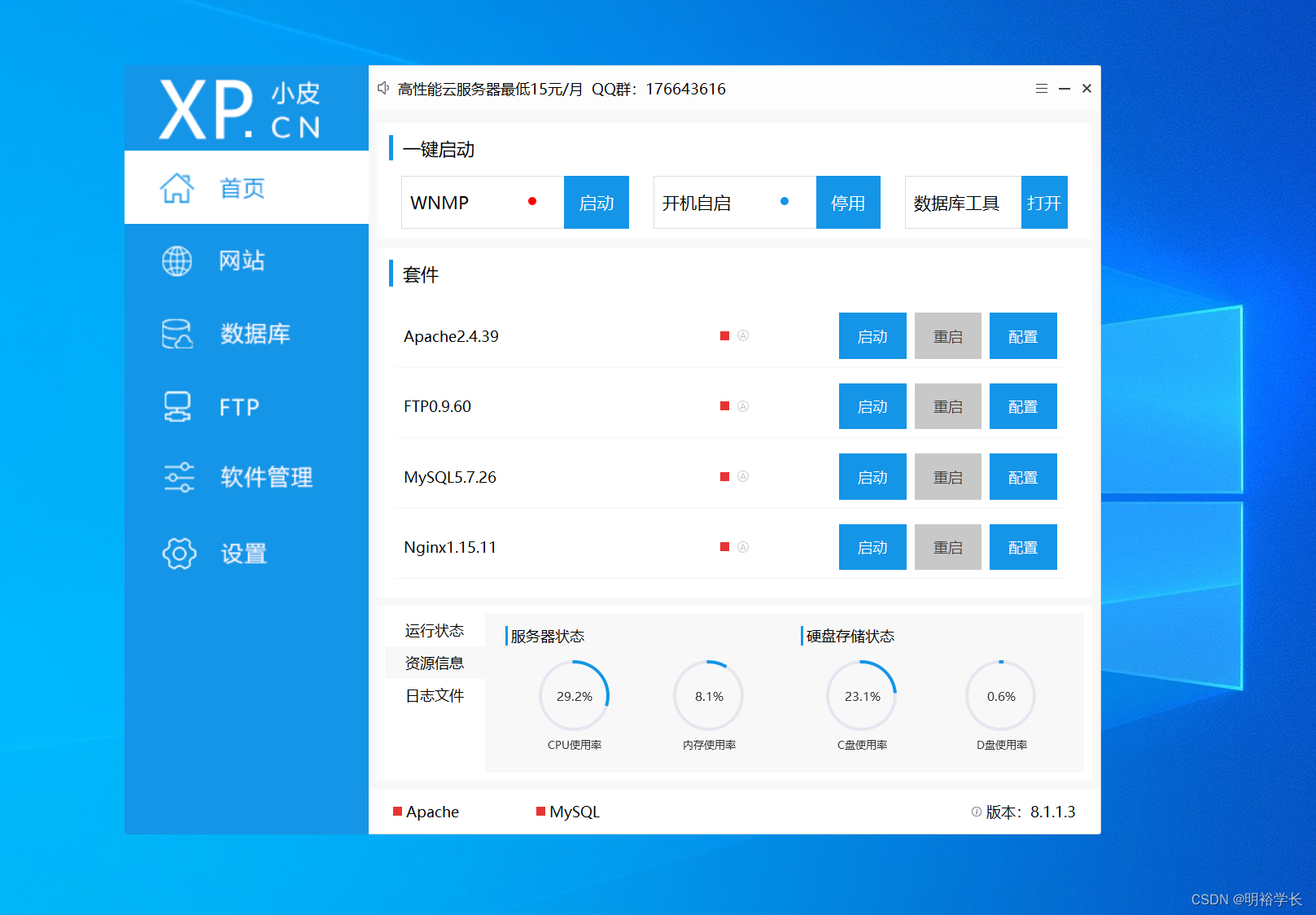The height and width of the screenshot is (915, 1316).
Task: Click the Apache2.4.39 label
Action: (451, 336)
